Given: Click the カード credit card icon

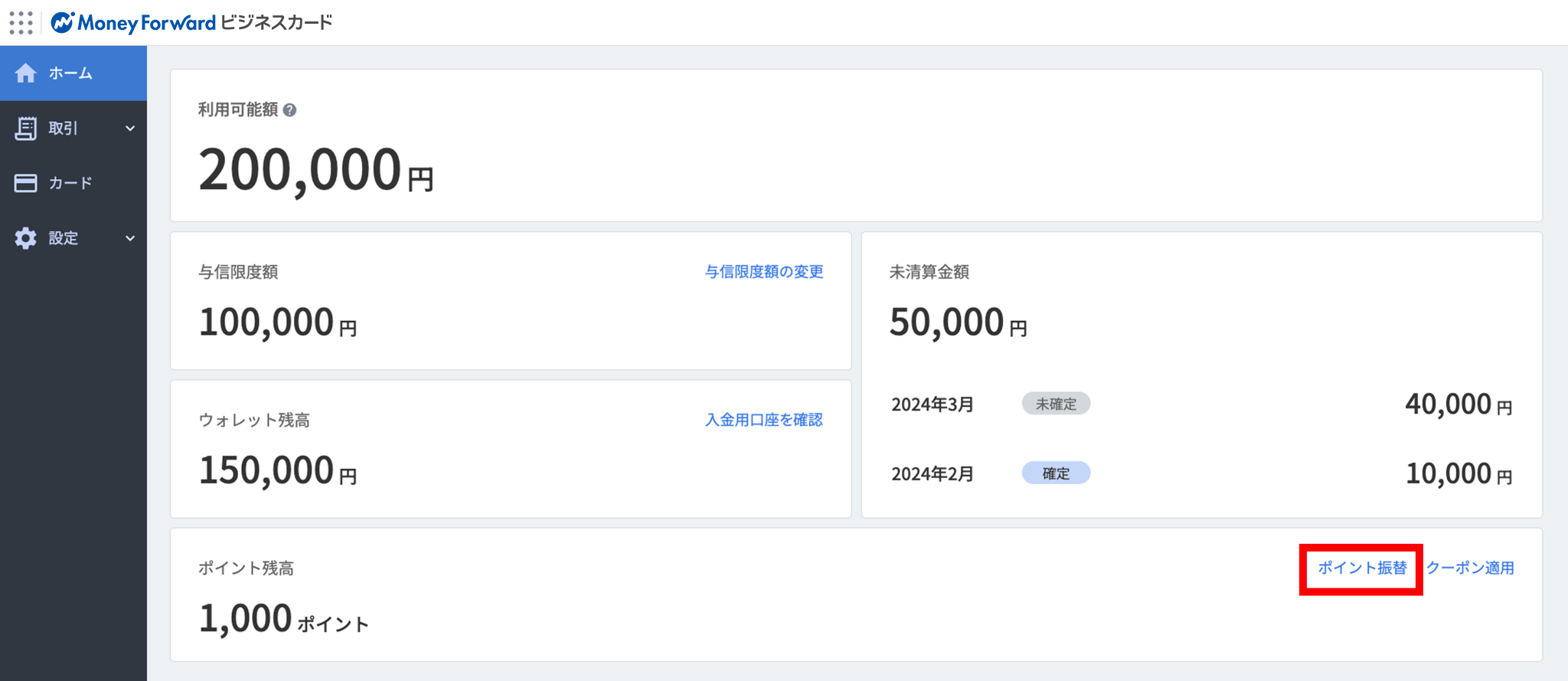Looking at the screenshot, I should 25,183.
